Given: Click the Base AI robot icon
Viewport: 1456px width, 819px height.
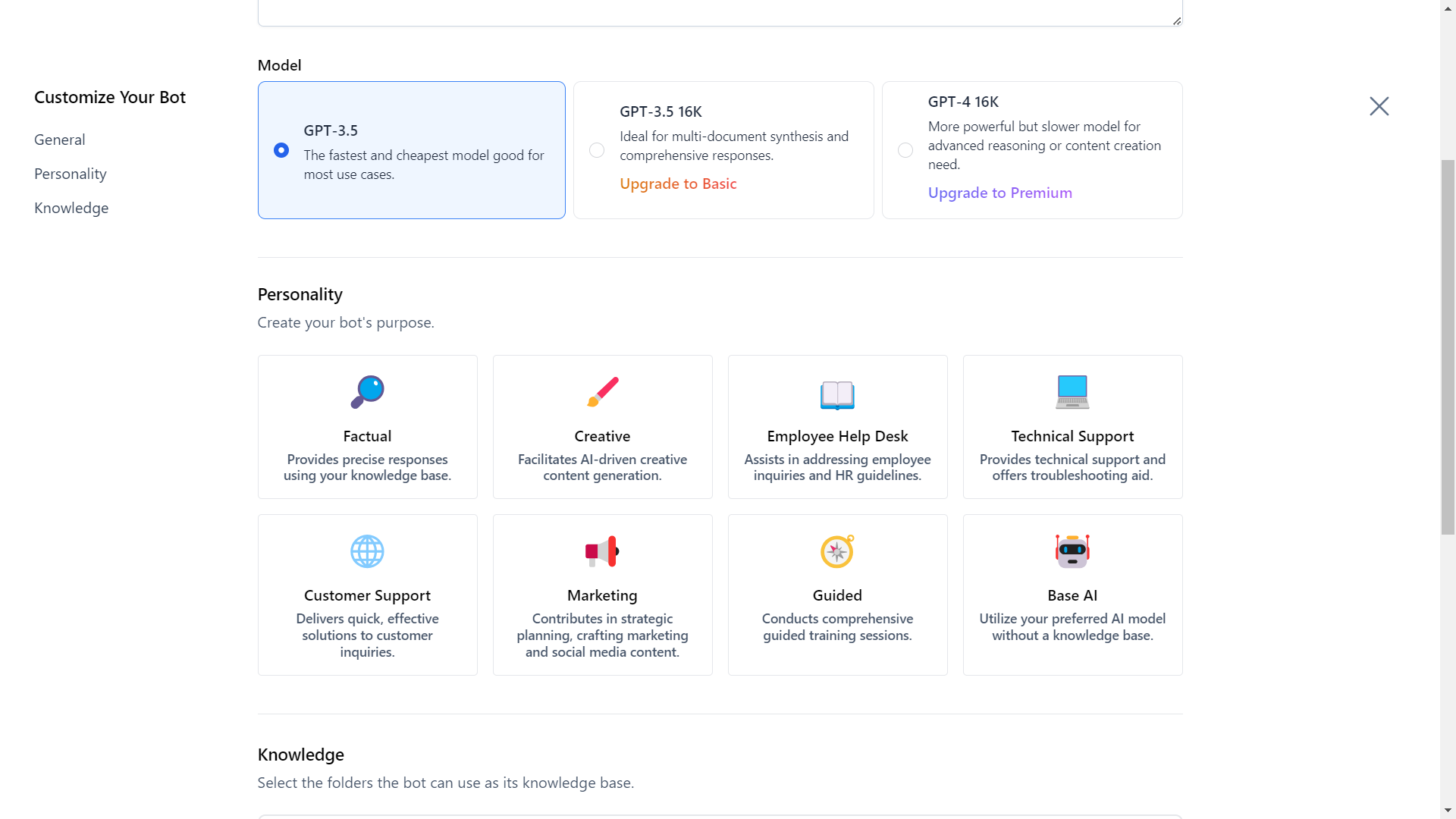Looking at the screenshot, I should coord(1072,551).
